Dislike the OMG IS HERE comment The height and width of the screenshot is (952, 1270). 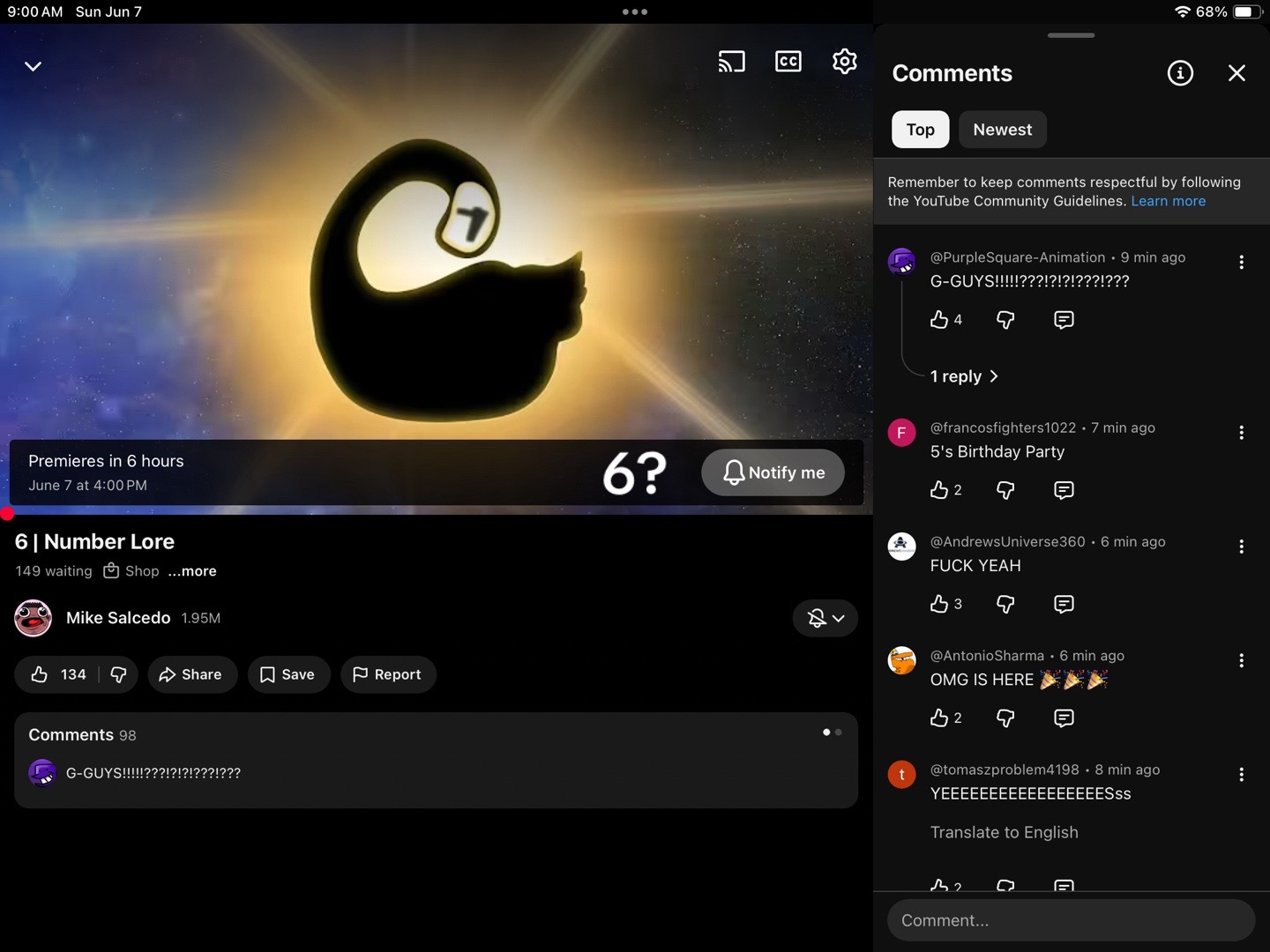pyautogui.click(x=1005, y=718)
